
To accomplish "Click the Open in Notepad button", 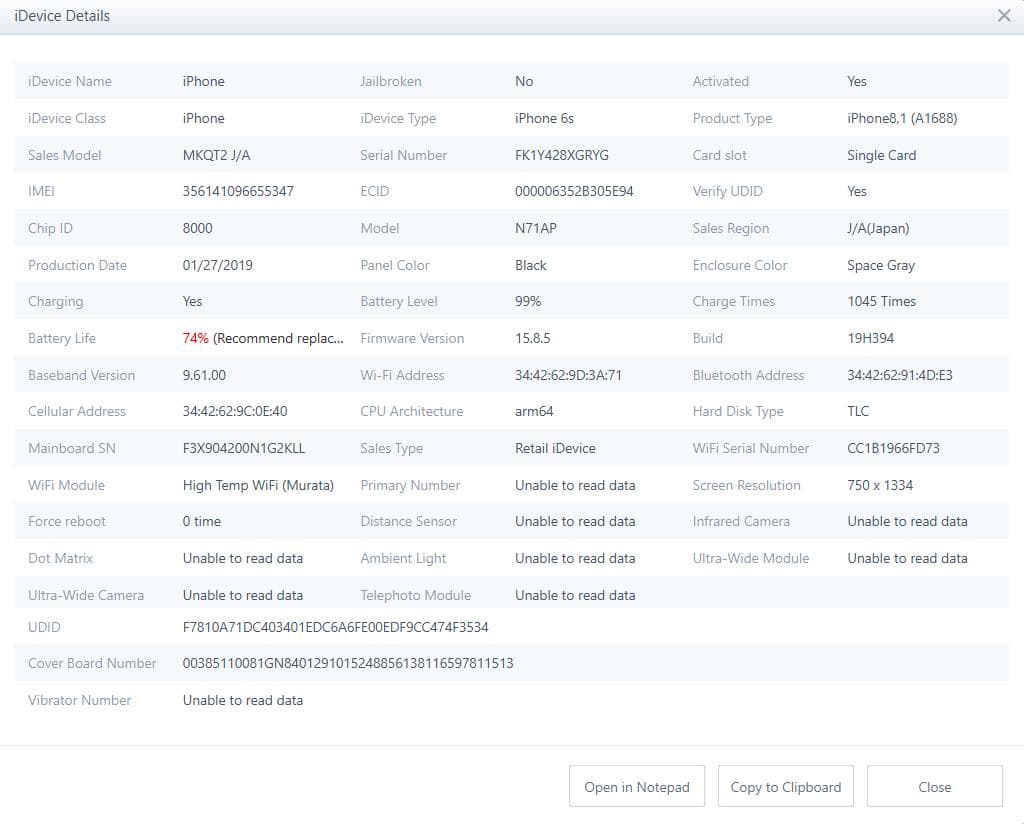I will (637, 787).
